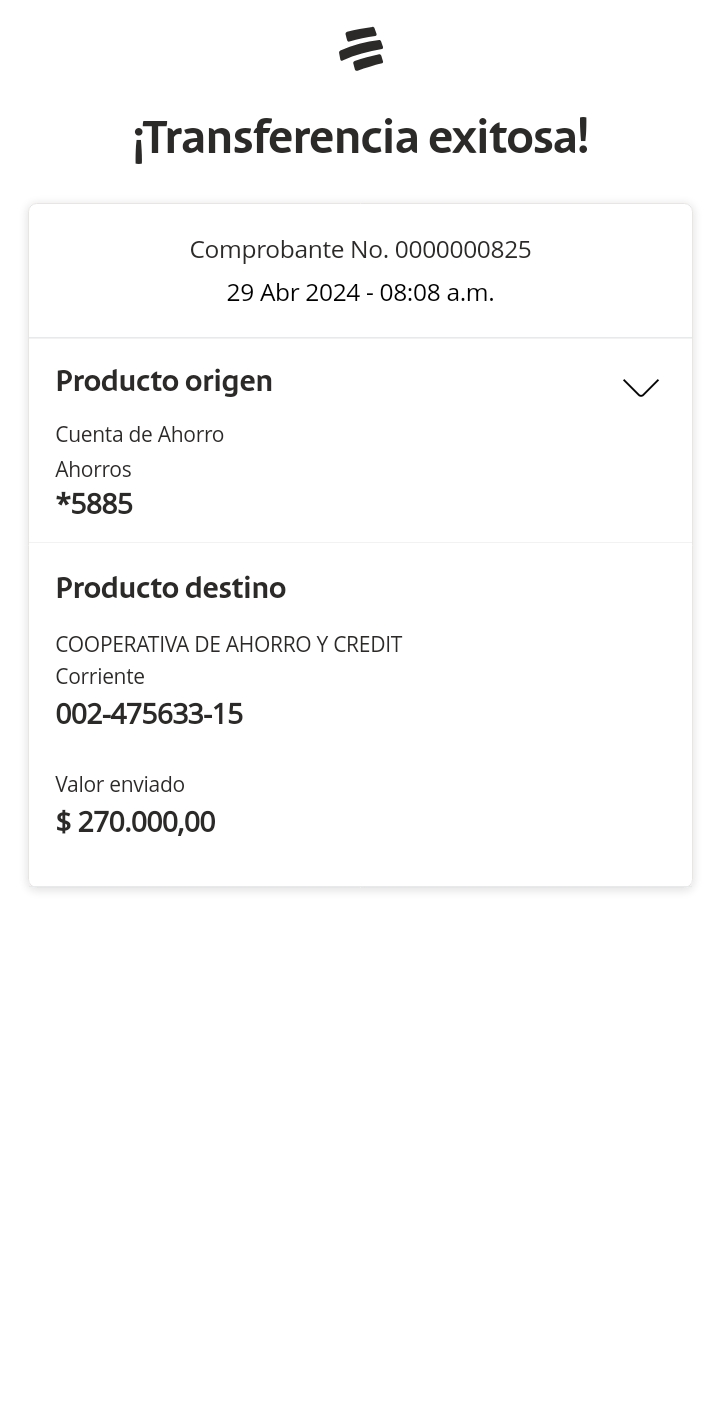Click the 'Cuenta de Ahorro' label
Image resolution: width=720 pixels, height=1418 pixels.
tap(139, 434)
